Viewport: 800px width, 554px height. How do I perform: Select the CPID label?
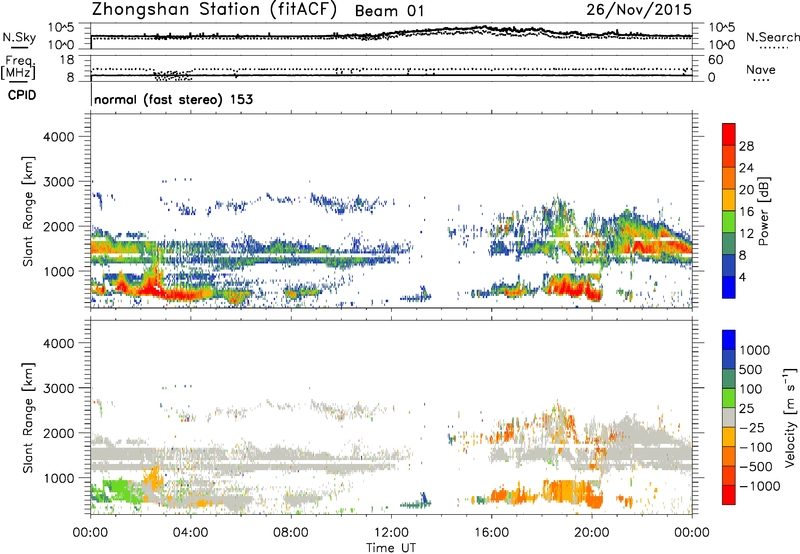22,95
